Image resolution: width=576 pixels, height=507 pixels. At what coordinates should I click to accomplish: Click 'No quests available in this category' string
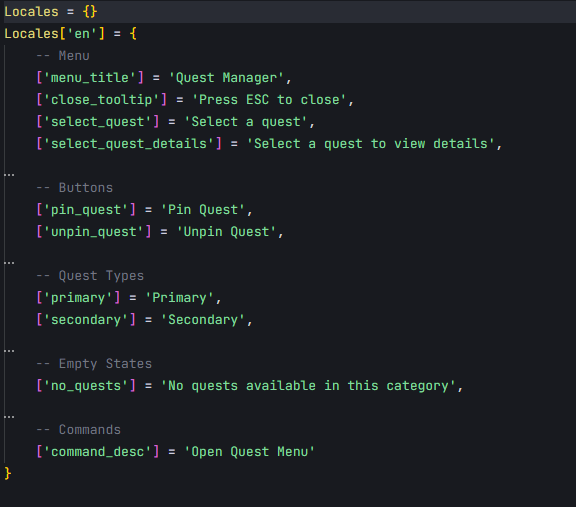[308, 386]
